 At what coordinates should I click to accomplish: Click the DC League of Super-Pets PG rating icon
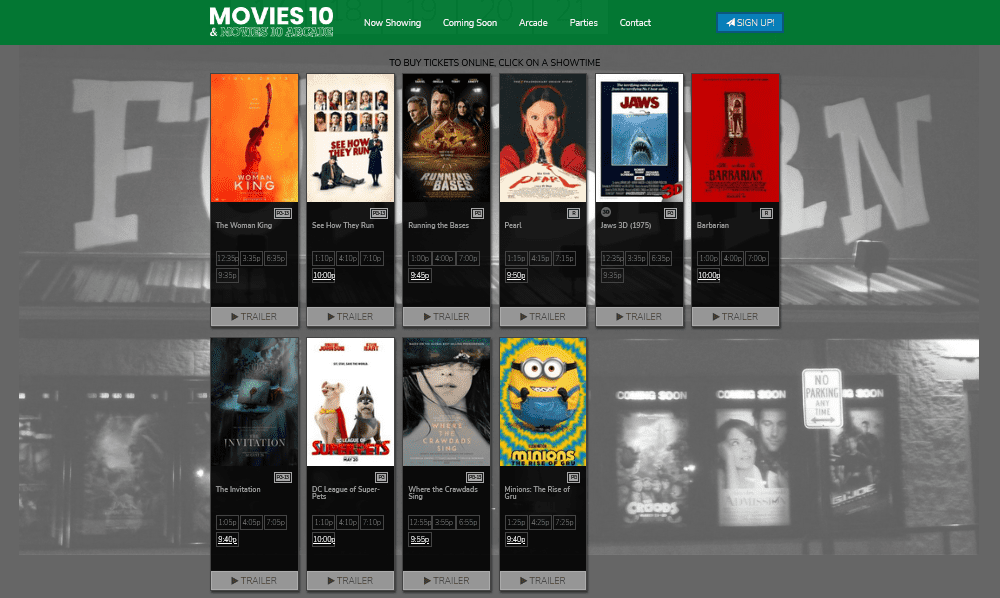tap(381, 478)
